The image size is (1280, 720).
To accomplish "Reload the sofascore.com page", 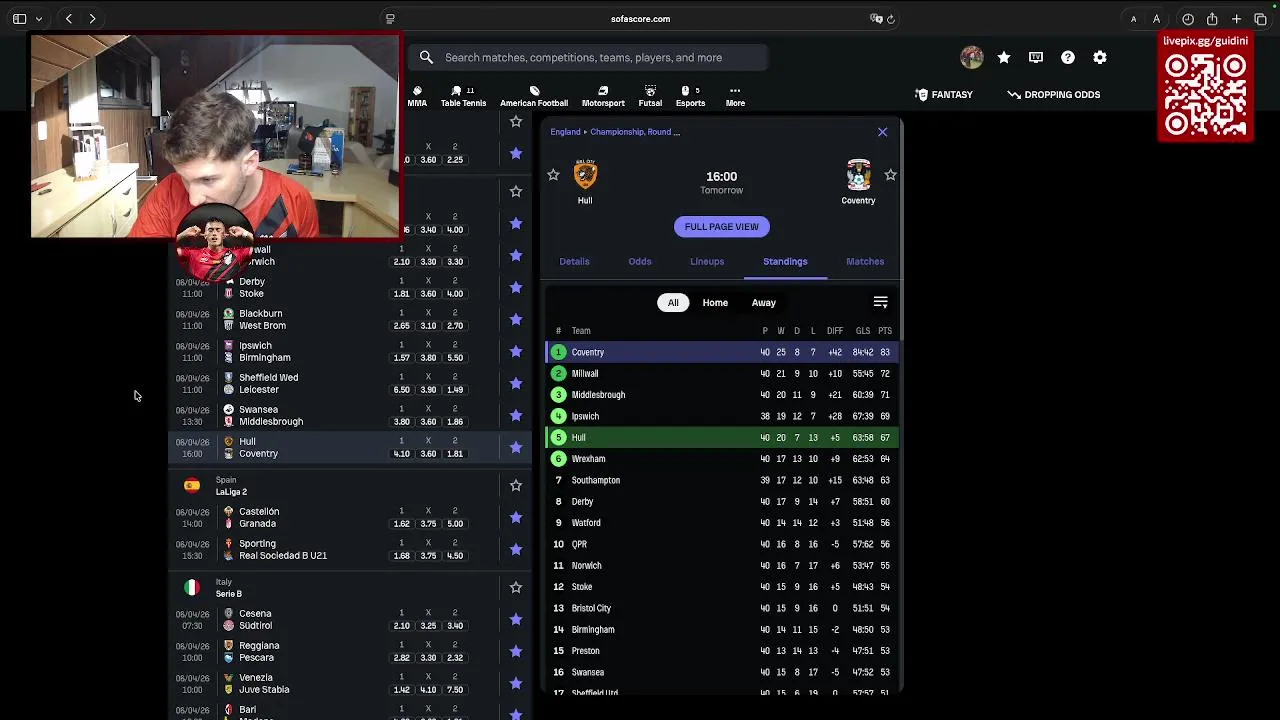I will coord(891,19).
